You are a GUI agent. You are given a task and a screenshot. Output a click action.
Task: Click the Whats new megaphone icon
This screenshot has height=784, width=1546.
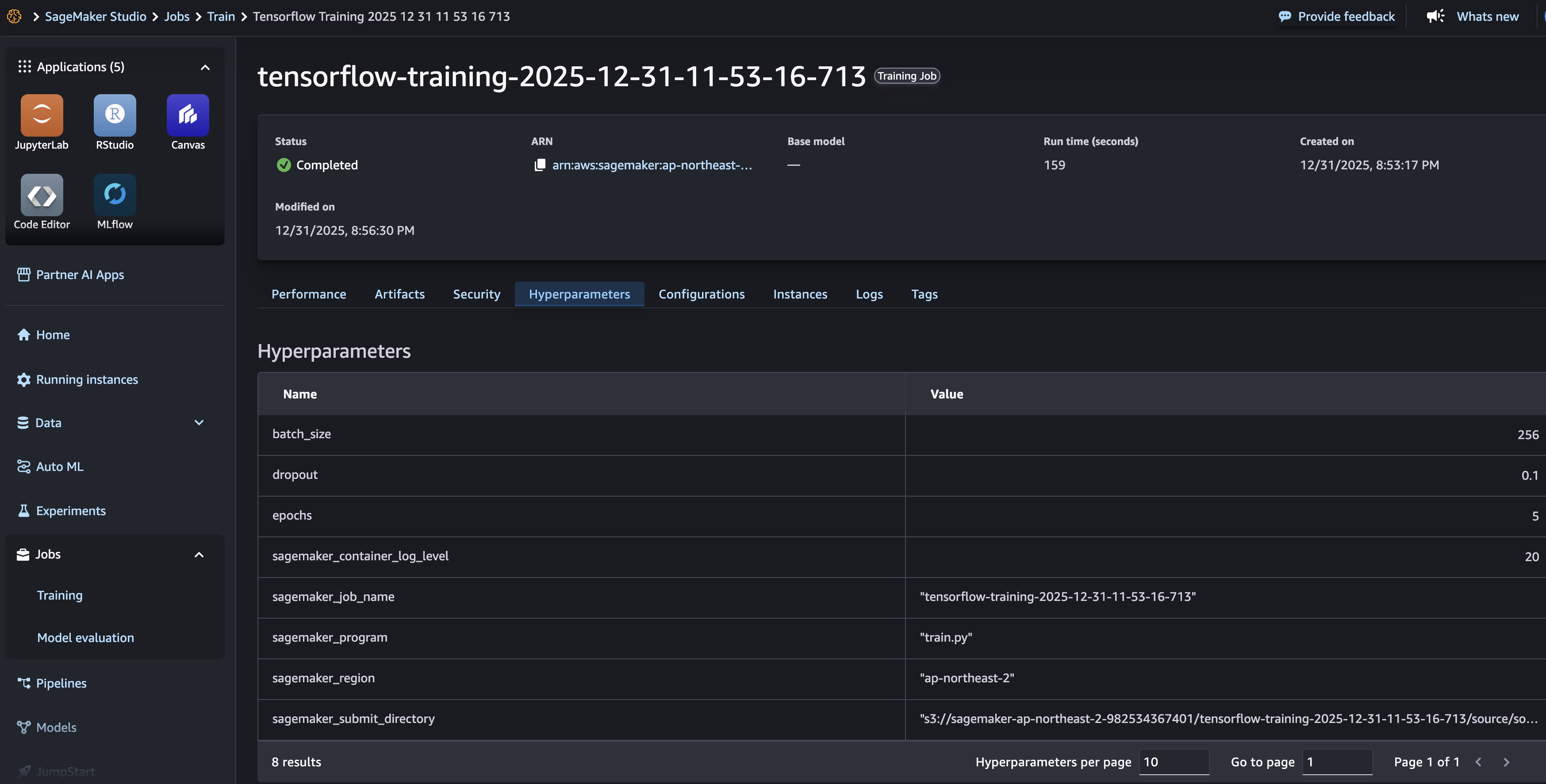pos(1435,16)
